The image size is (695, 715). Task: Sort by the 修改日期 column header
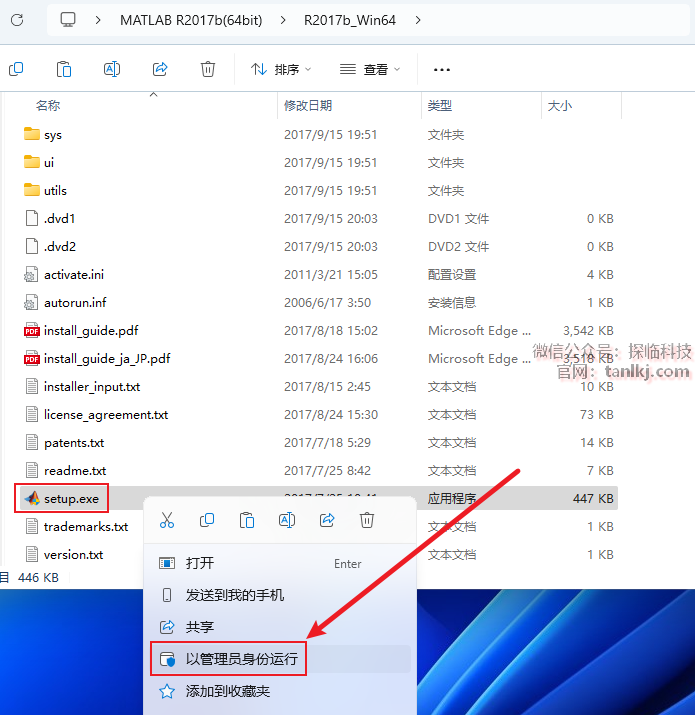[308, 105]
